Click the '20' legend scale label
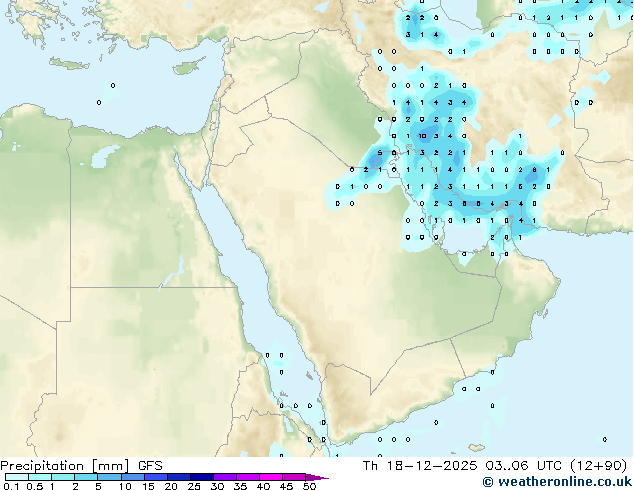The height and width of the screenshot is (490, 634). click(x=171, y=486)
